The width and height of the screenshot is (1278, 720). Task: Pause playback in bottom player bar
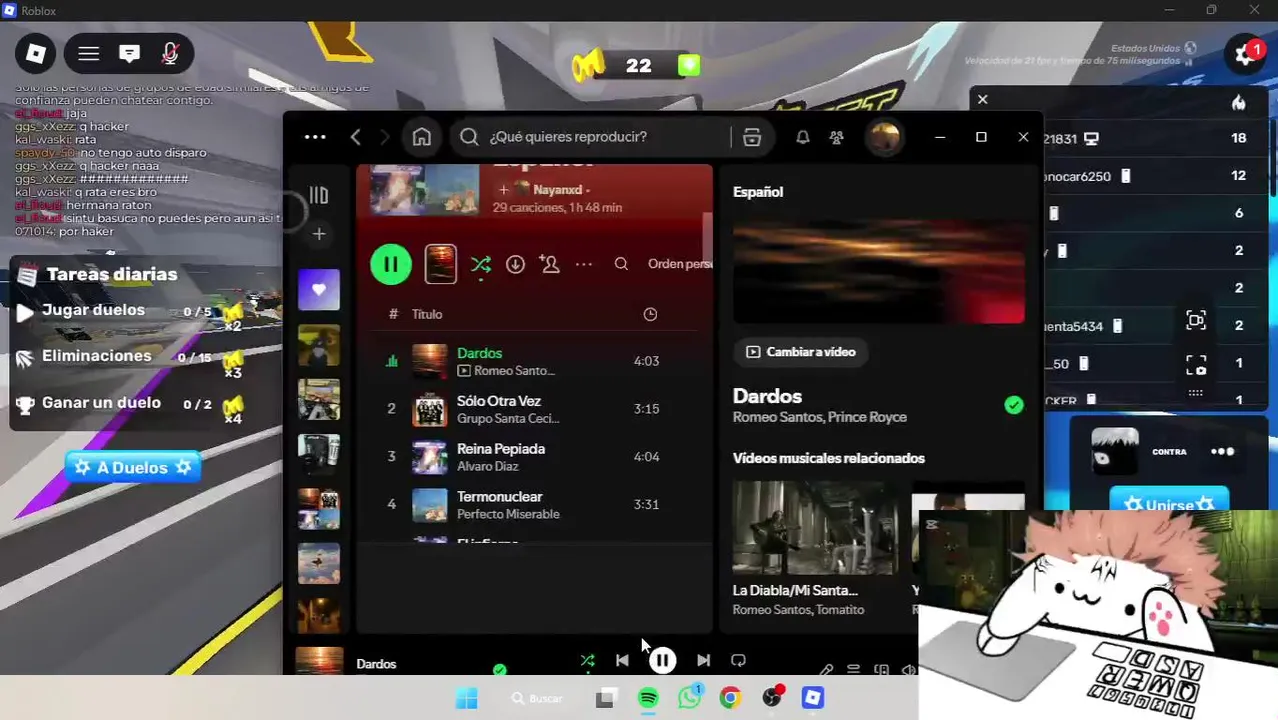click(662, 660)
